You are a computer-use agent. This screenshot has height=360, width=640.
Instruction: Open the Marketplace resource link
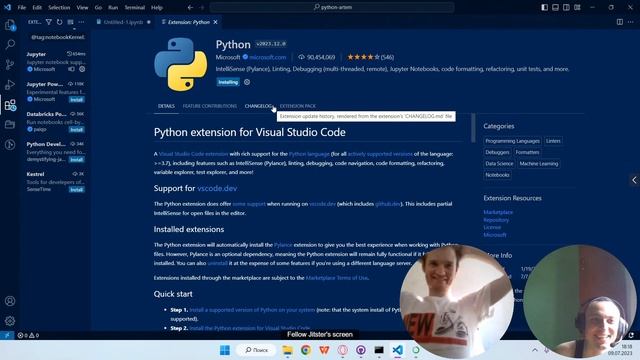click(498, 212)
